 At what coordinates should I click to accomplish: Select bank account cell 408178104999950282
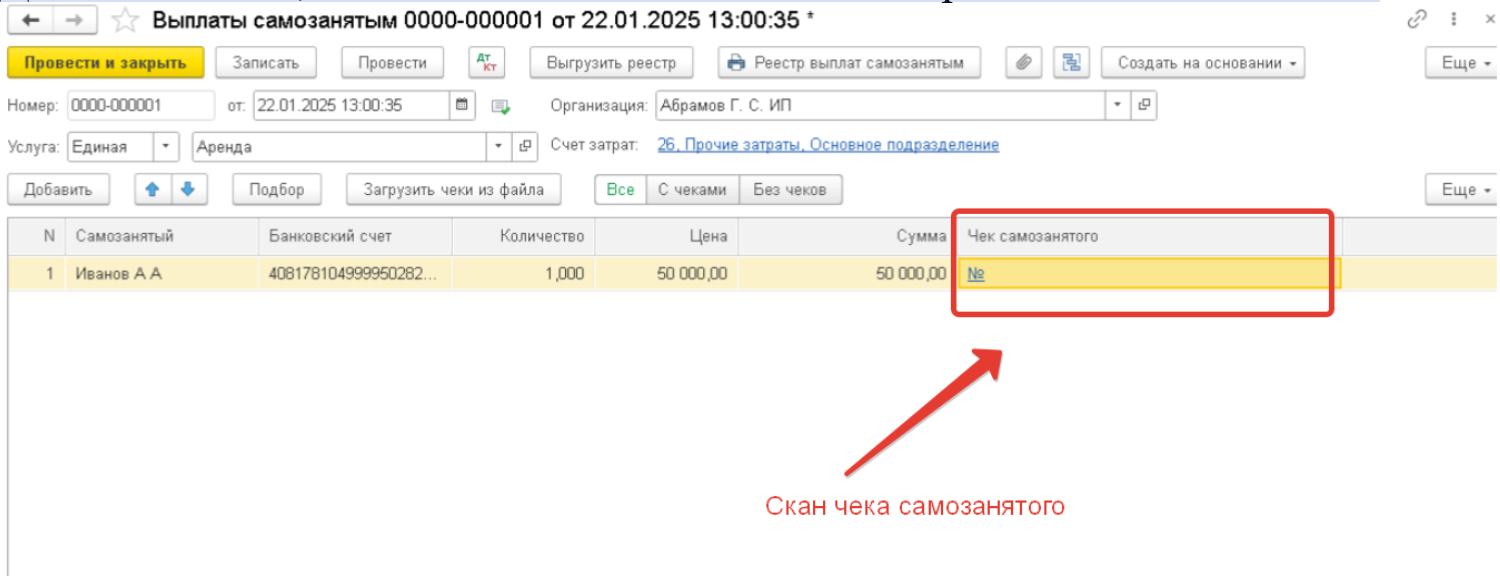355,273
